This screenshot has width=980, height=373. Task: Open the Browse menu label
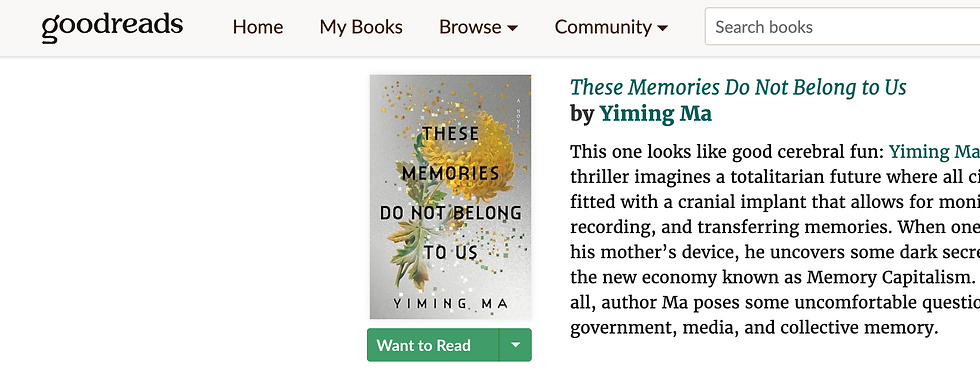pyautogui.click(x=470, y=27)
